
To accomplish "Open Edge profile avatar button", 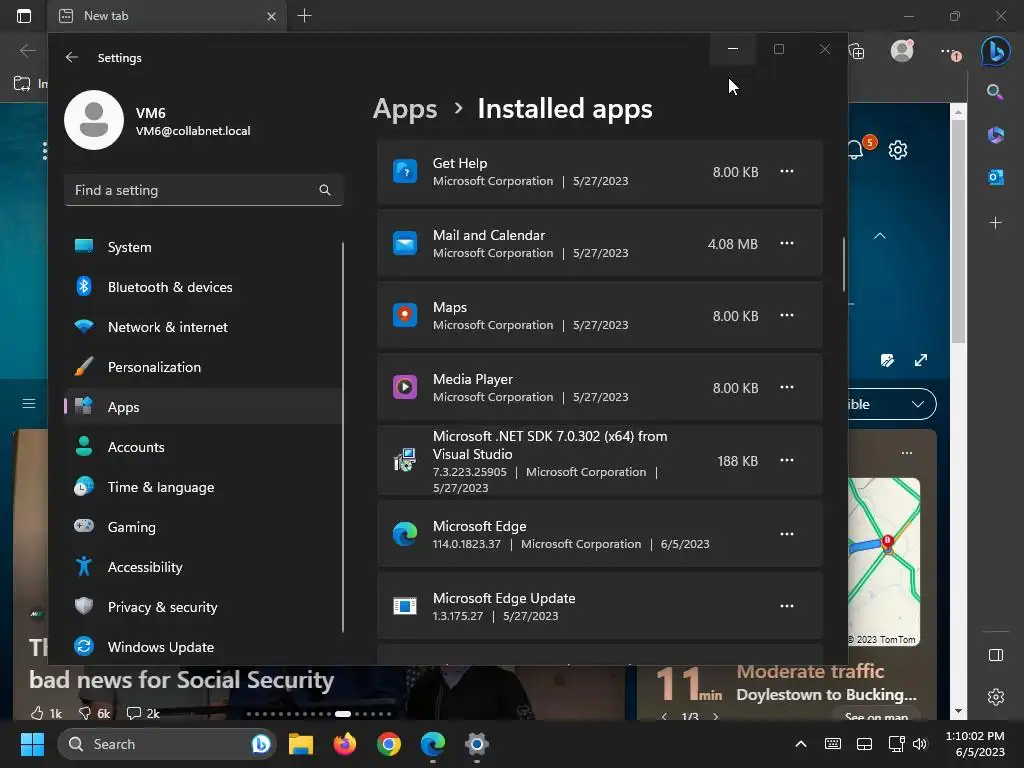I will coord(902,51).
